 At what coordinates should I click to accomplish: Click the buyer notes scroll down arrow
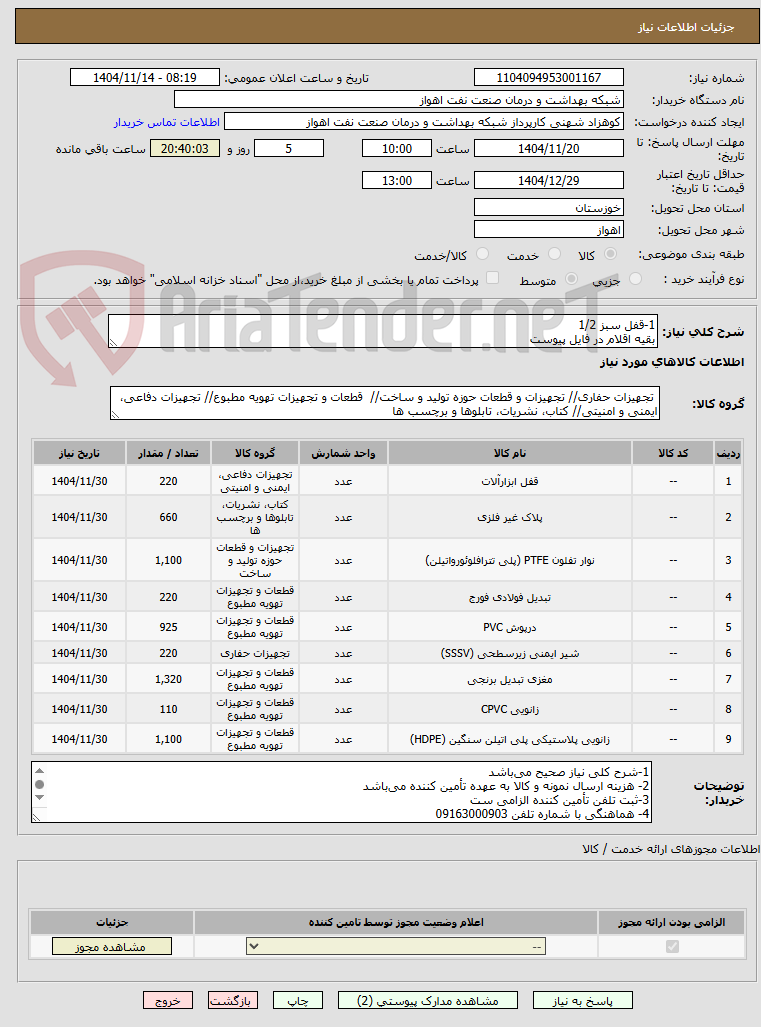coord(39,797)
